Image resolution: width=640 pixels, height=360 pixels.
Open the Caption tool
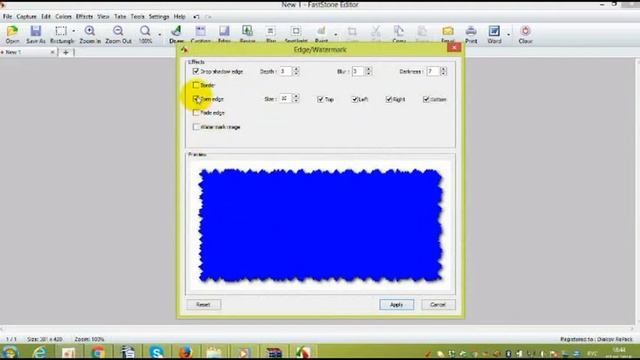coord(200,34)
